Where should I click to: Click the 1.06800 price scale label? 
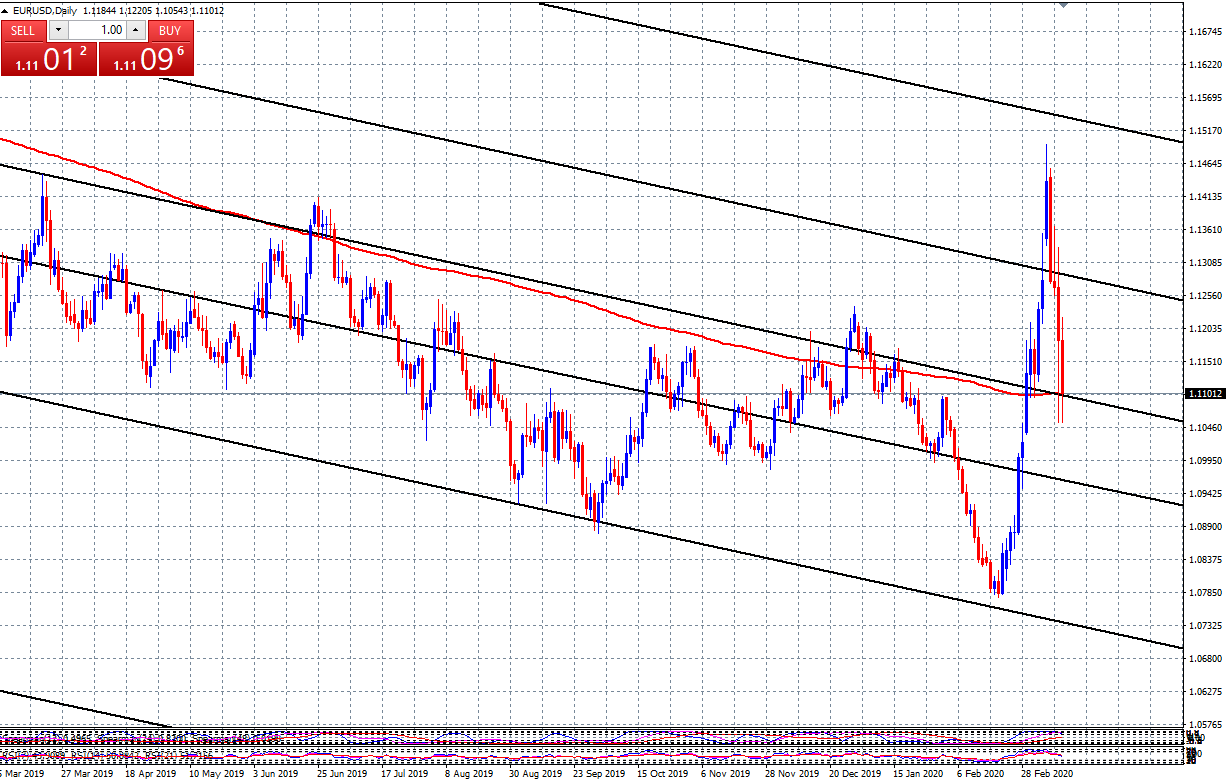(x=1204, y=659)
